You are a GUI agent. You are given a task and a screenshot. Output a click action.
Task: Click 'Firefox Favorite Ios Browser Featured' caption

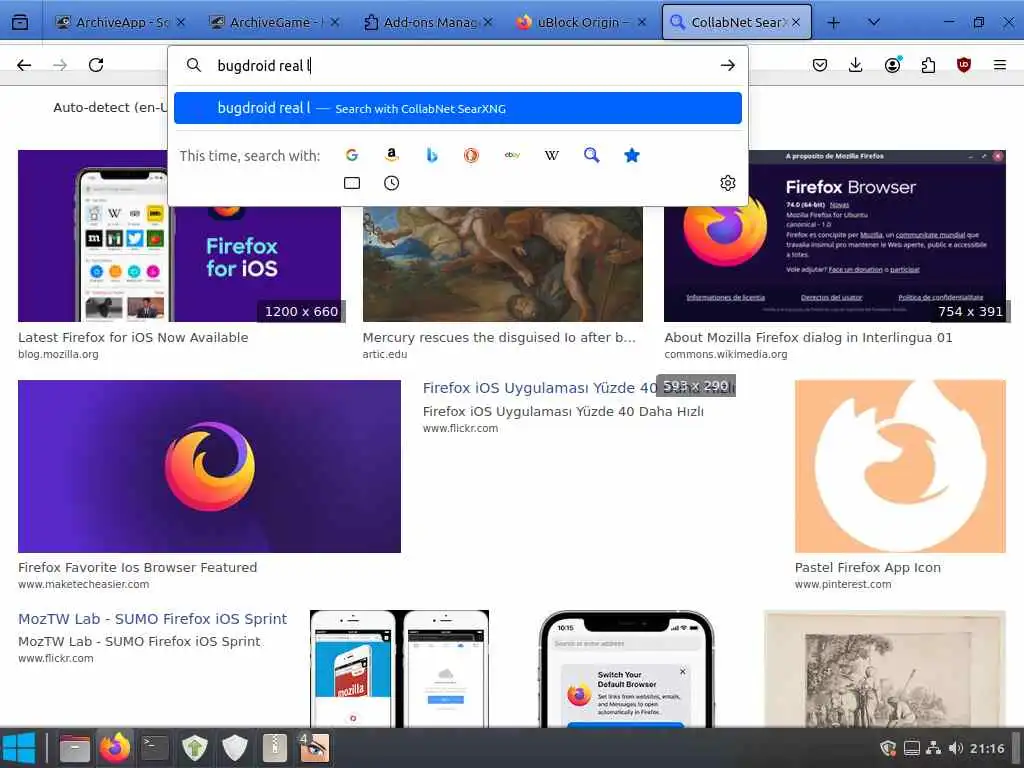point(138,568)
